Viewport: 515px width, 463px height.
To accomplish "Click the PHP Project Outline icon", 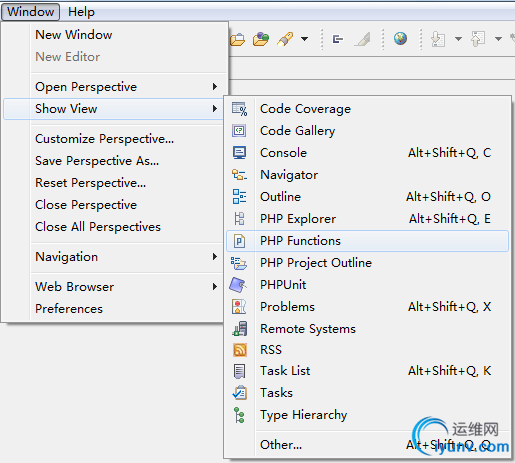I will pos(239,263).
